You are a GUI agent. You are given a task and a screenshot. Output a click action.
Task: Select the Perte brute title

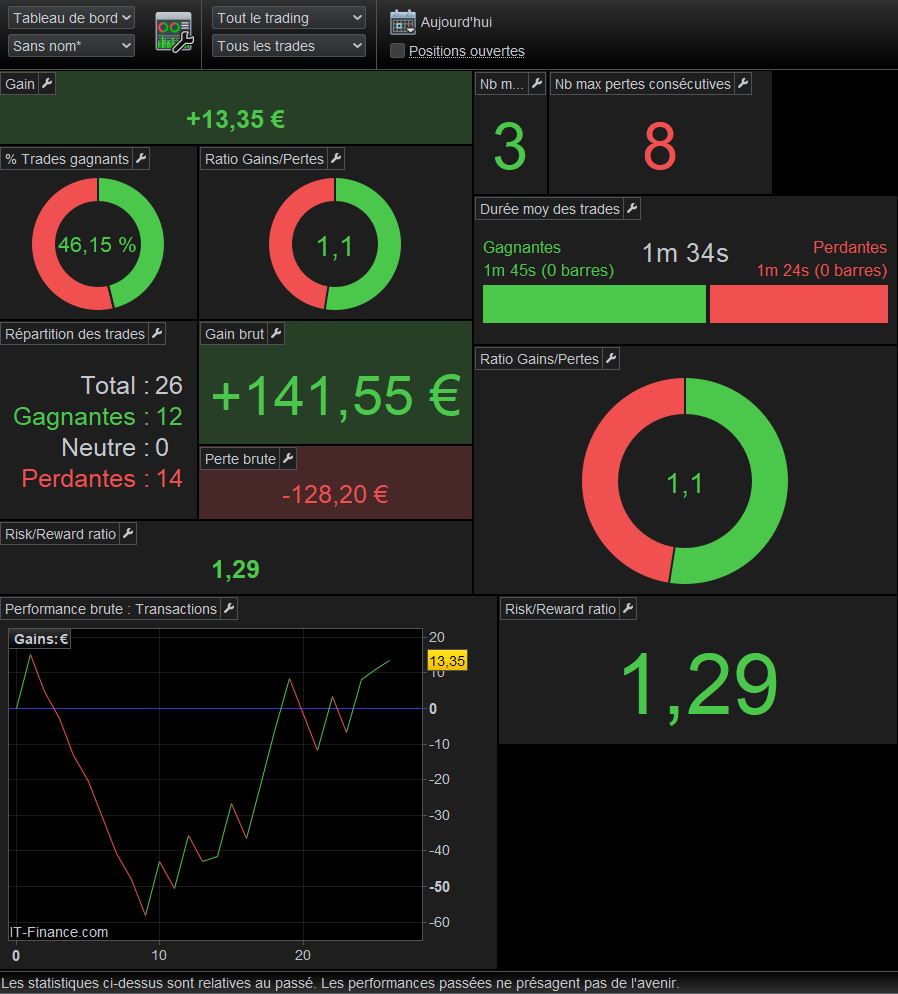240,459
